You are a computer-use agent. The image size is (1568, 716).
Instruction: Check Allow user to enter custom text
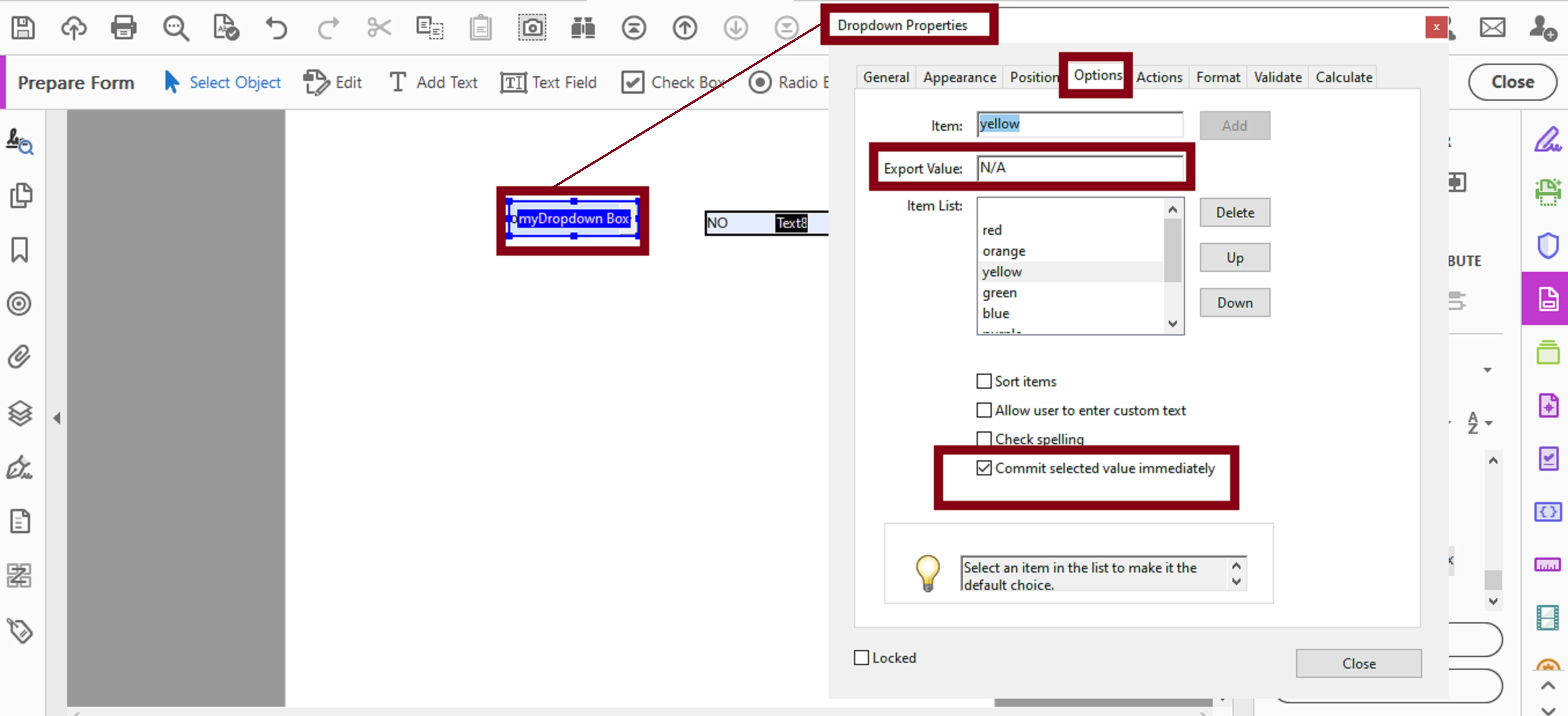tap(984, 410)
